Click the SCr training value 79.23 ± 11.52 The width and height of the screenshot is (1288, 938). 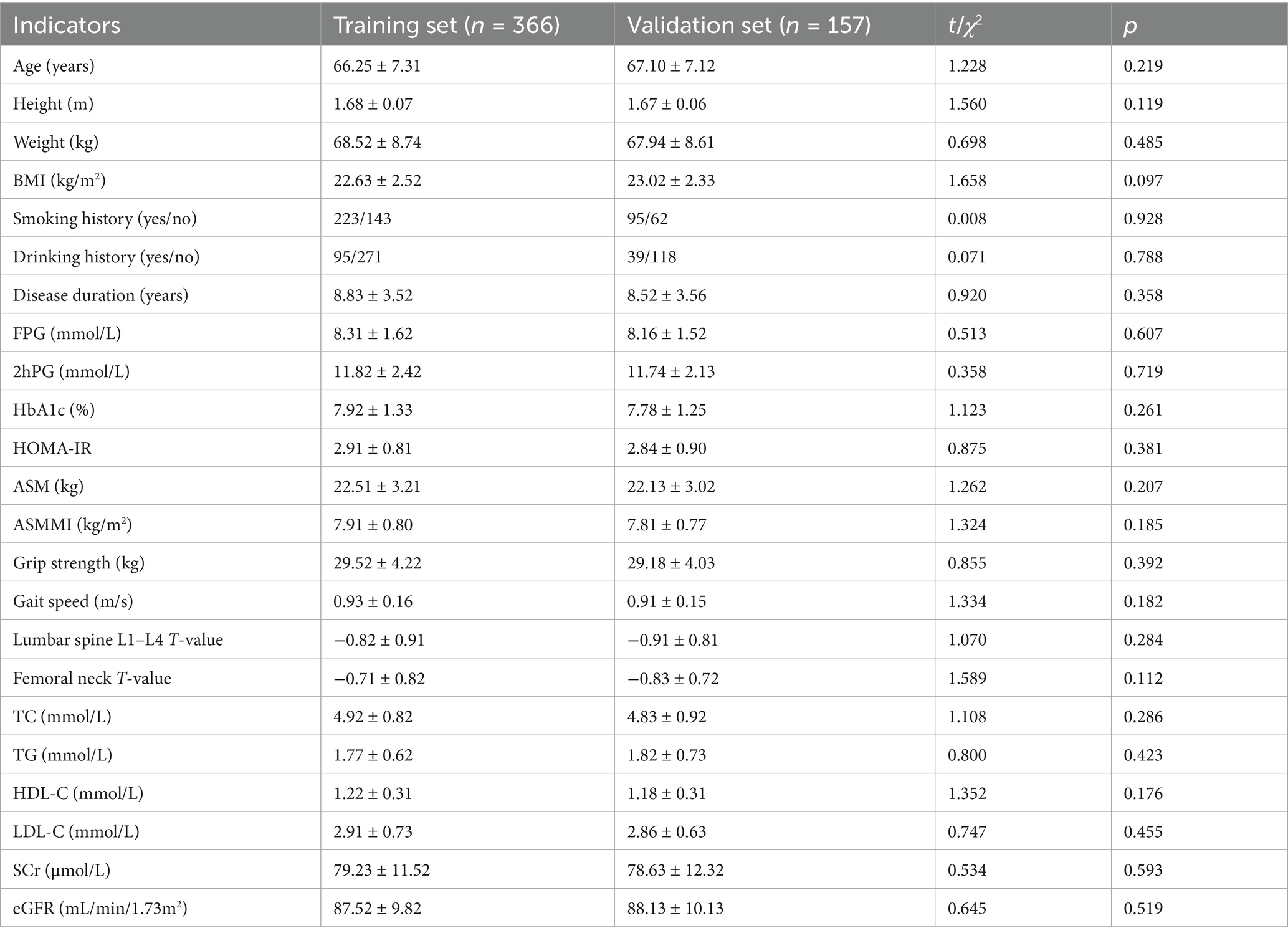coord(381,870)
